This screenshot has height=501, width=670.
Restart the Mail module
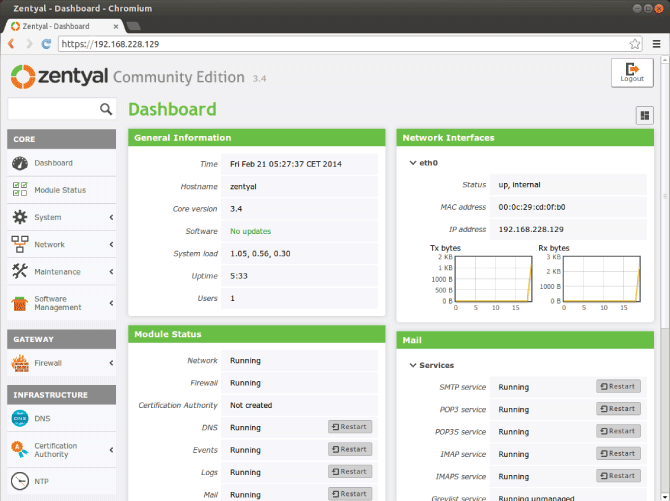coord(350,494)
